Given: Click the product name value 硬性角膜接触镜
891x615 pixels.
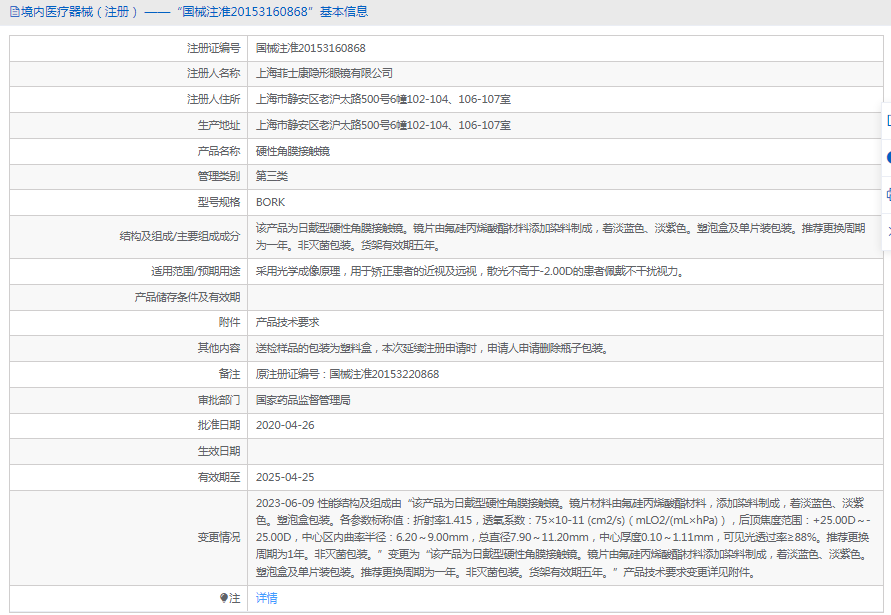Looking at the screenshot, I should (292, 151).
